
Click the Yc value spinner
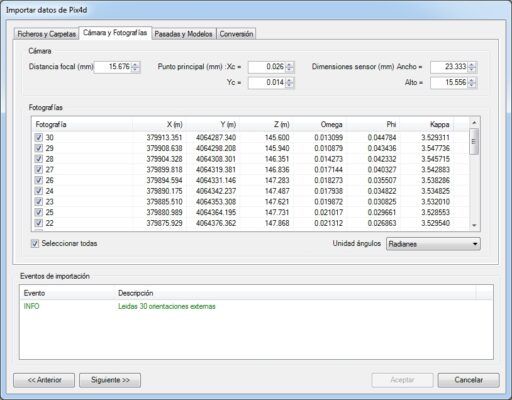[x=290, y=82]
